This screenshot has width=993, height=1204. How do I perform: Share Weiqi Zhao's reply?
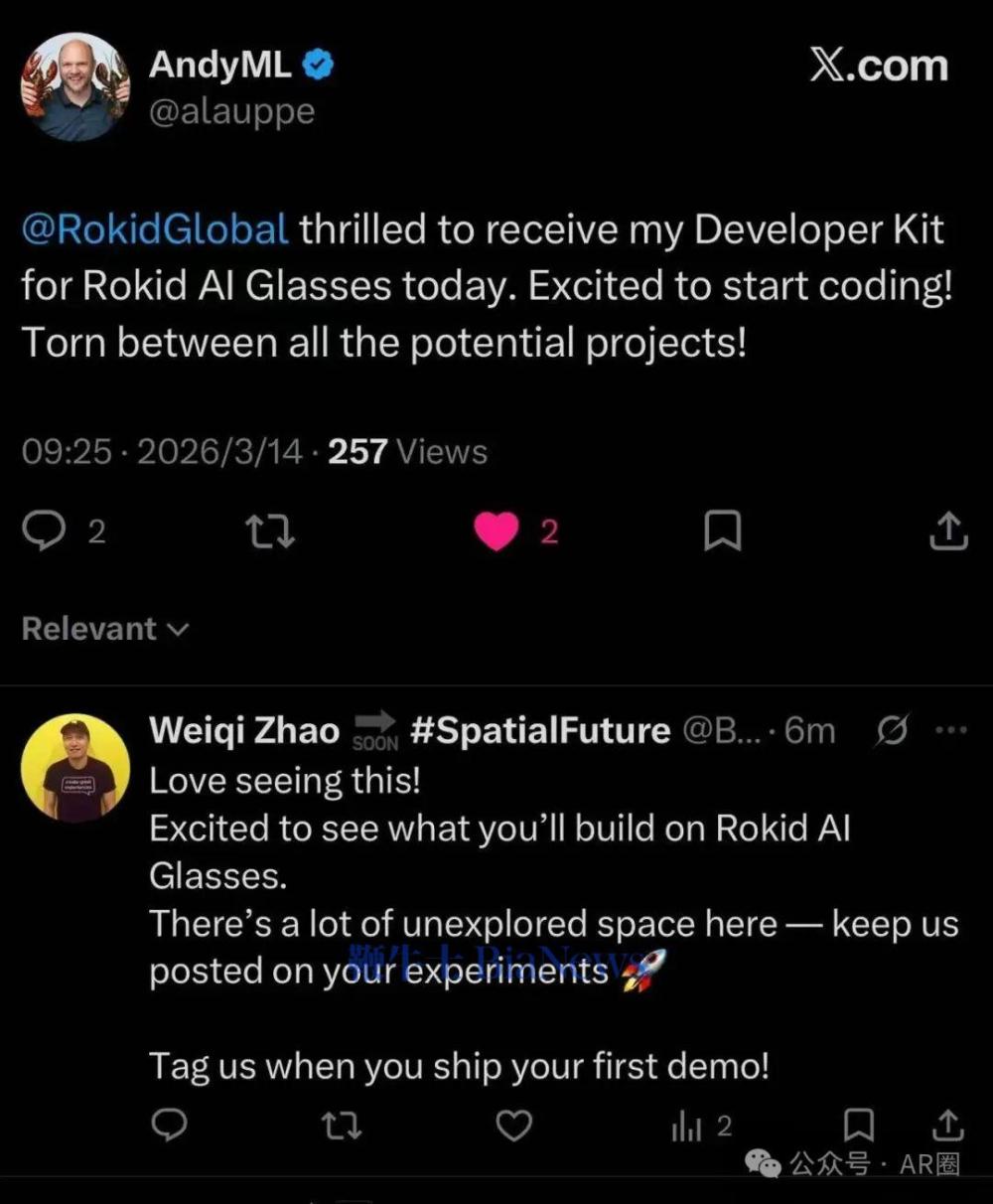tap(948, 1126)
